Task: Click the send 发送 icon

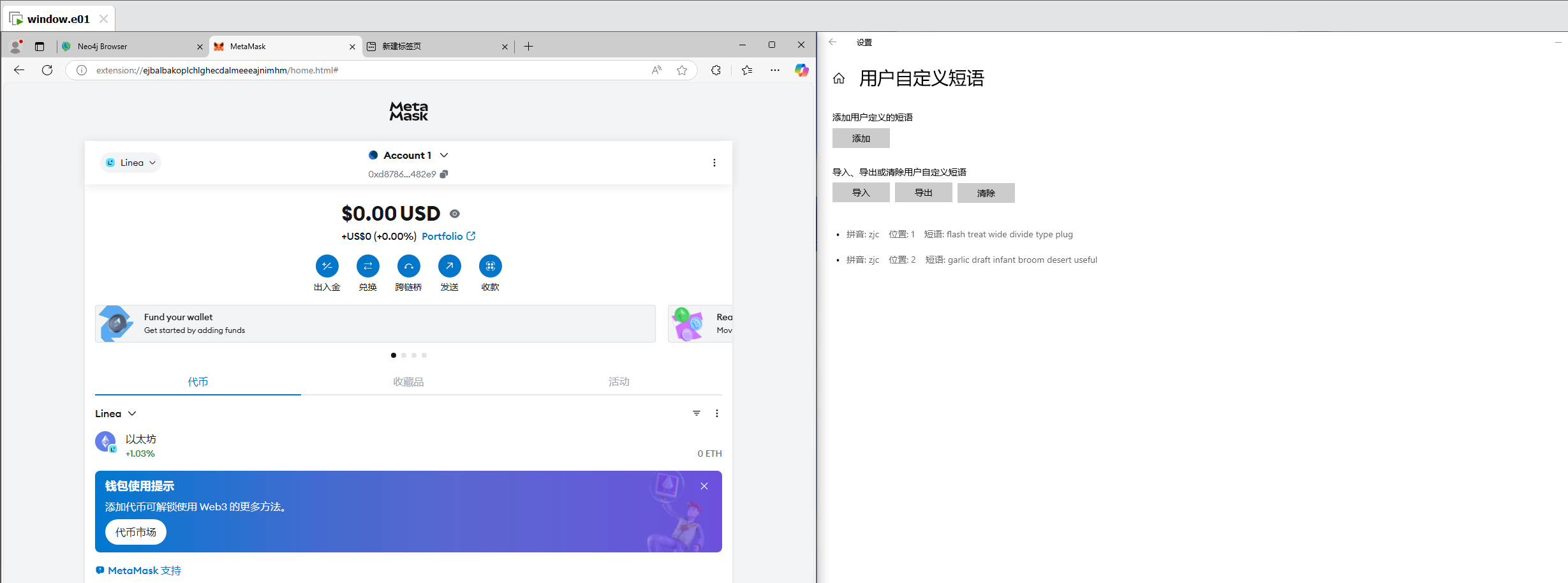Action: click(x=450, y=266)
